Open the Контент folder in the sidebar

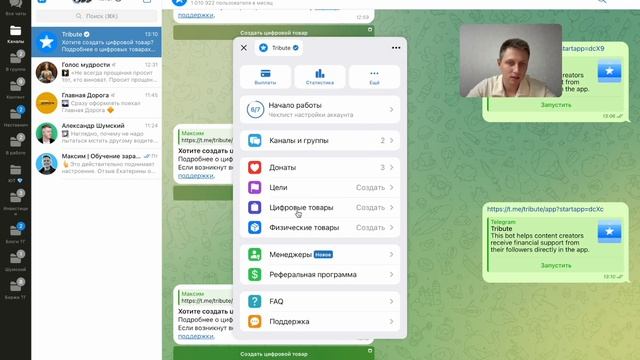pyautogui.click(x=16, y=89)
